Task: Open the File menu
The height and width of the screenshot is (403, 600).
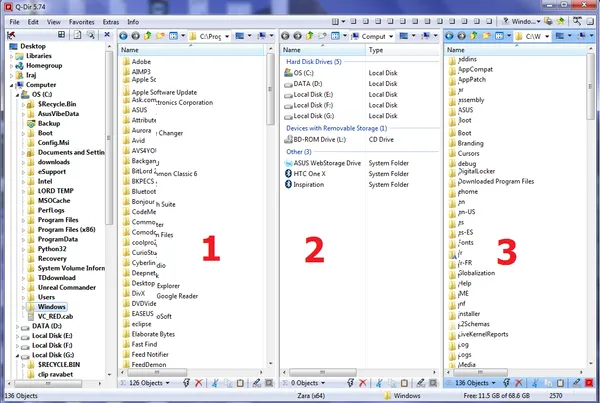Action: pyautogui.click(x=15, y=22)
